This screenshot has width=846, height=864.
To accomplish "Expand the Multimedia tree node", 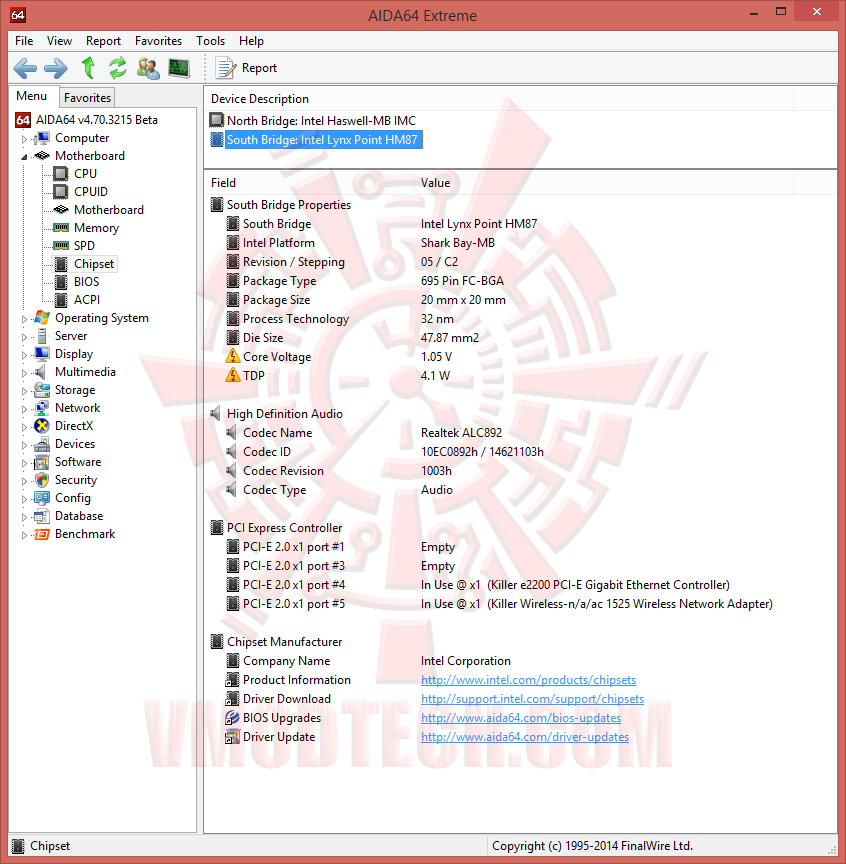I will (24, 373).
